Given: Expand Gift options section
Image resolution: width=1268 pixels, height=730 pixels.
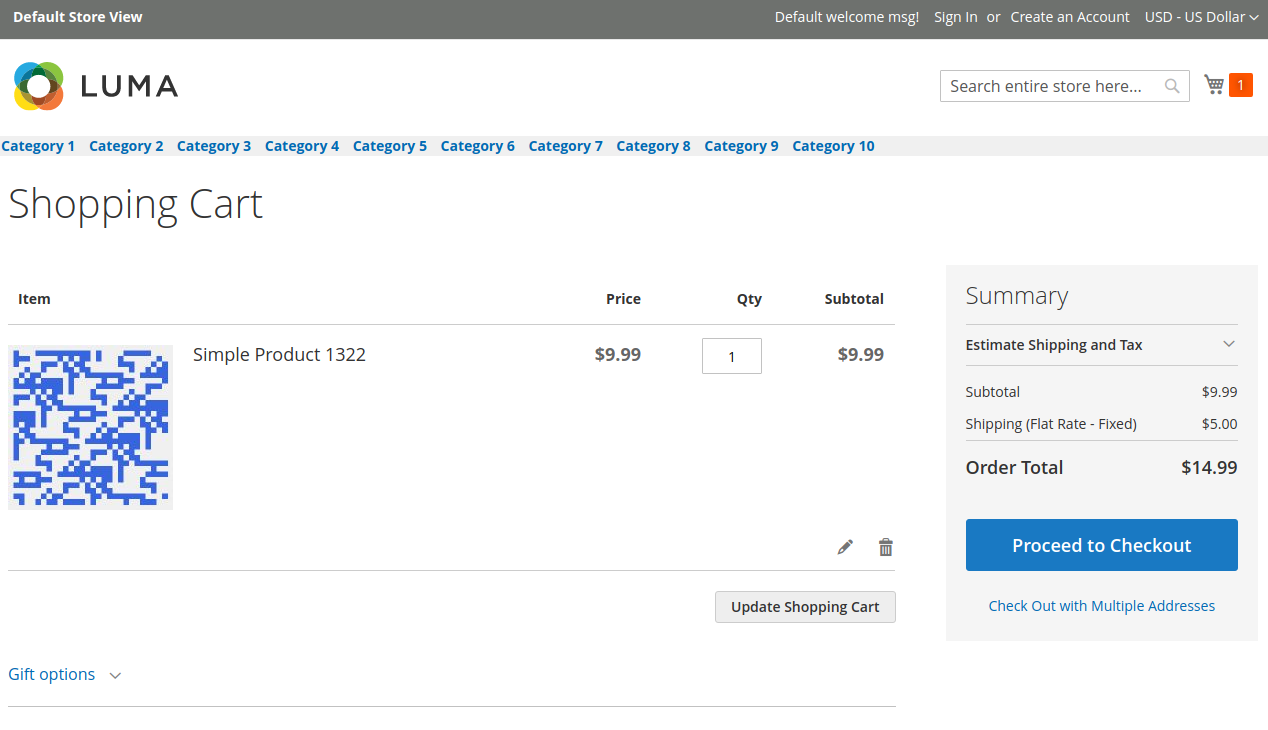Looking at the screenshot, I should click(x=65, y=674).
